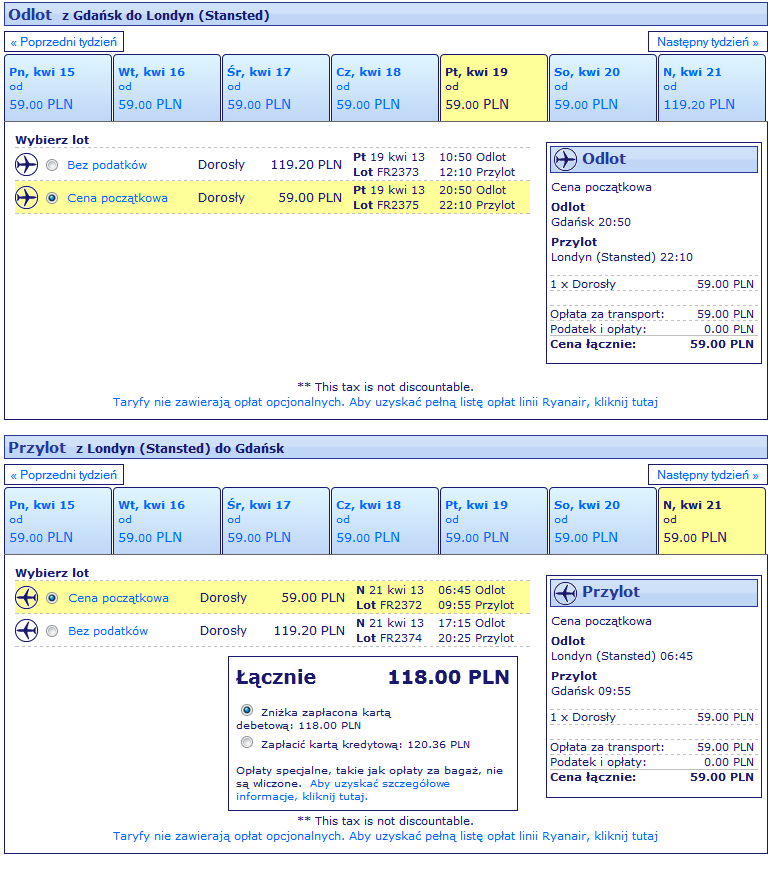Open return tab Cz, kwi 18
Image resolution: width=779 pixels, height=873 pixels.
tap(385, 521)
